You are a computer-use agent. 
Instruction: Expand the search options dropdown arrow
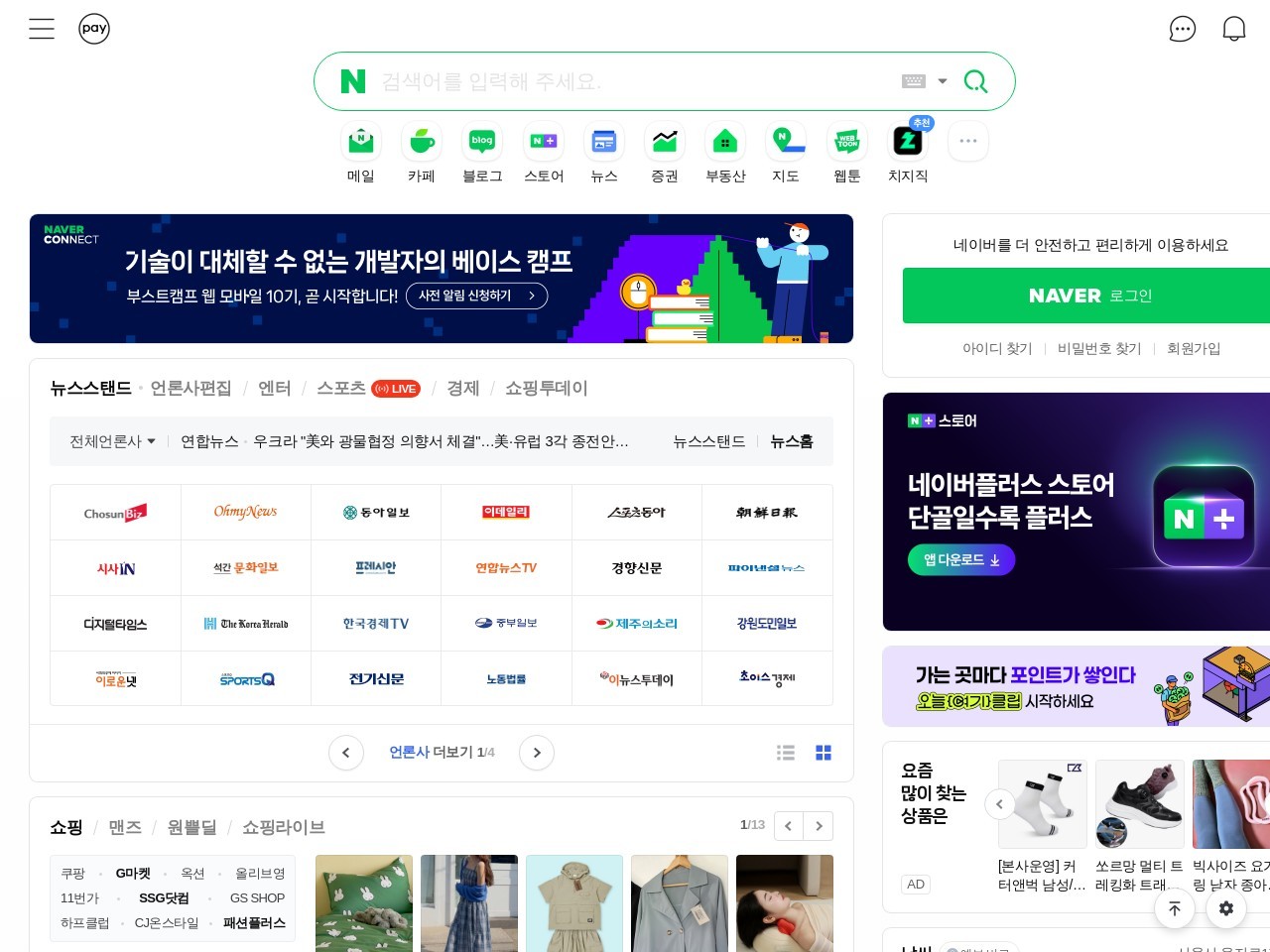(x=943, y=81)
